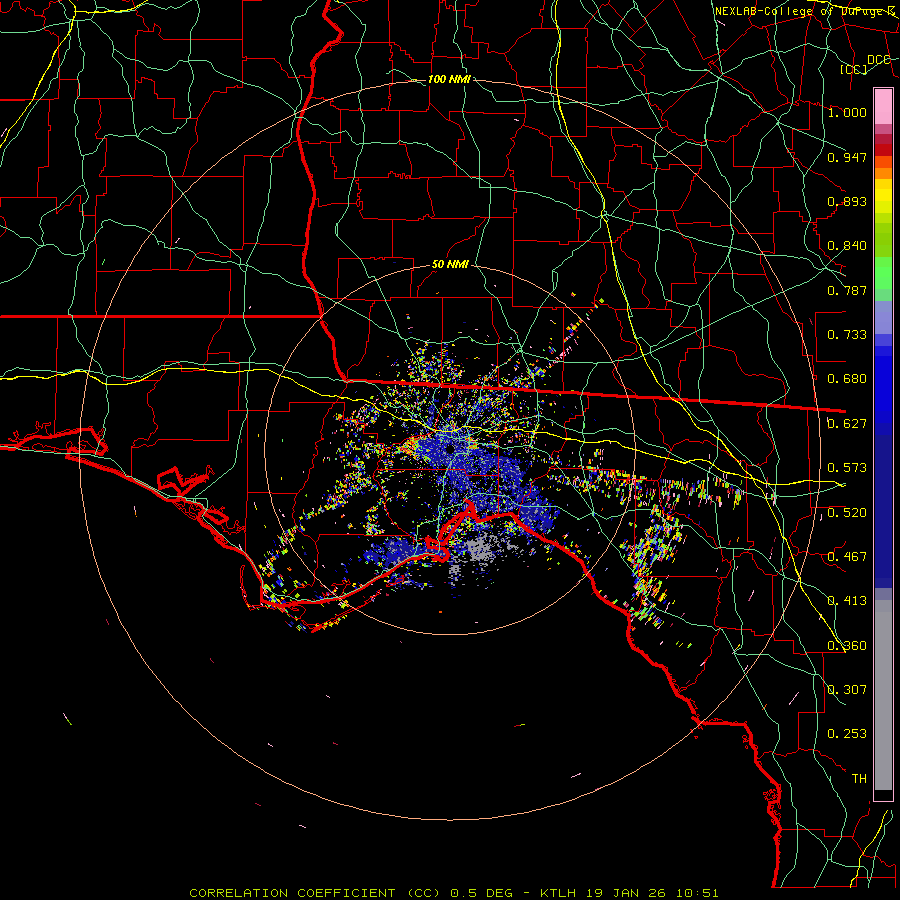Pick the 0.733 scale label
The width and height of the screenshot is (900, 900).
click(847, 335)
